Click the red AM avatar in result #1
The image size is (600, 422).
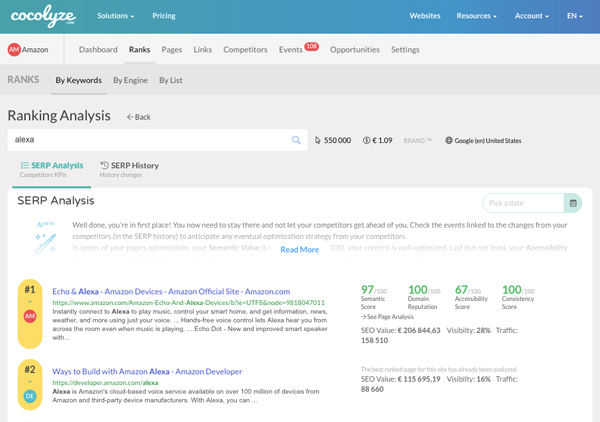(x=30, y=316)
